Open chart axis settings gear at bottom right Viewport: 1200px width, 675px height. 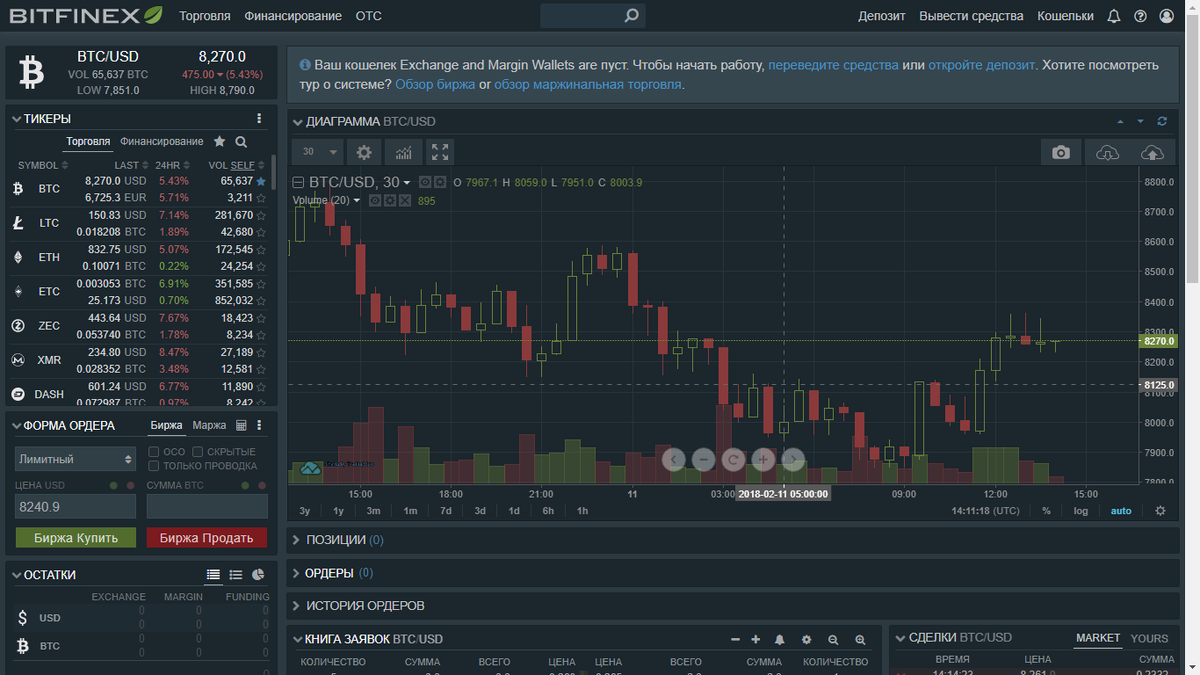pos(1160,510)
